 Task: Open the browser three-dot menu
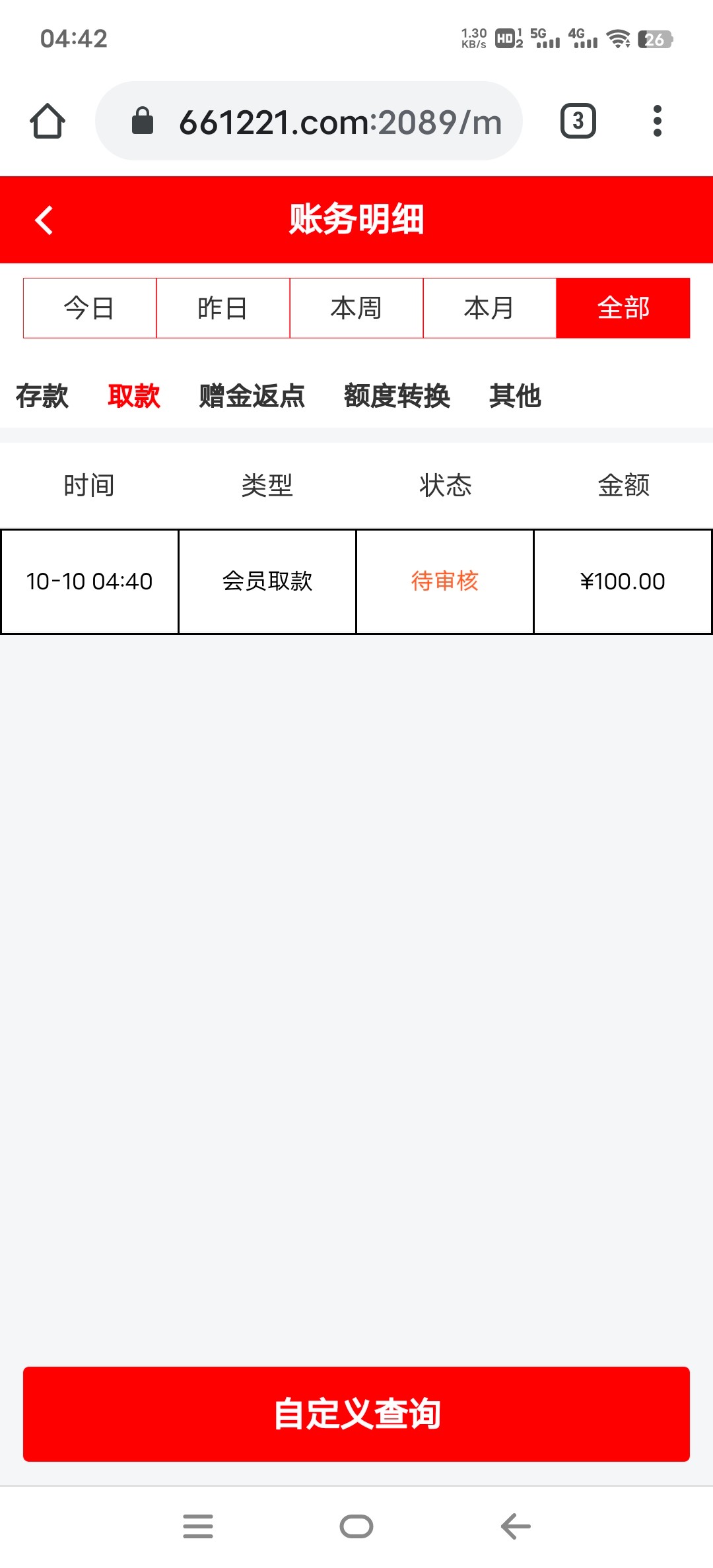(x=657, y=121)
